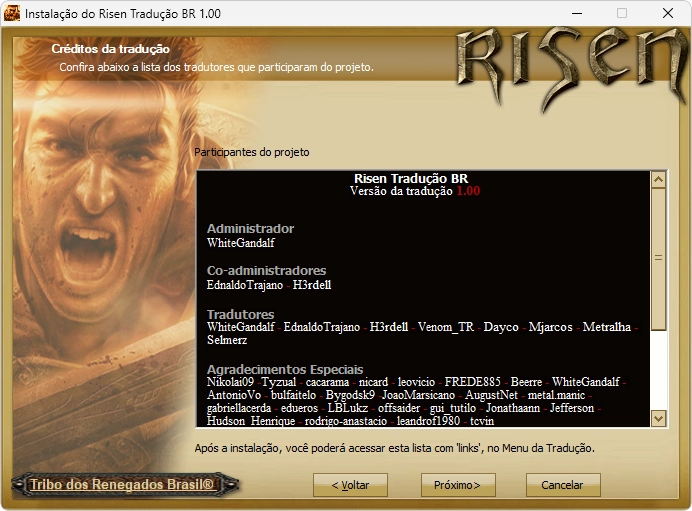692x511 pixels.
Task: Click the credits list scroll up arrow
Action: [x=658, y=180]
